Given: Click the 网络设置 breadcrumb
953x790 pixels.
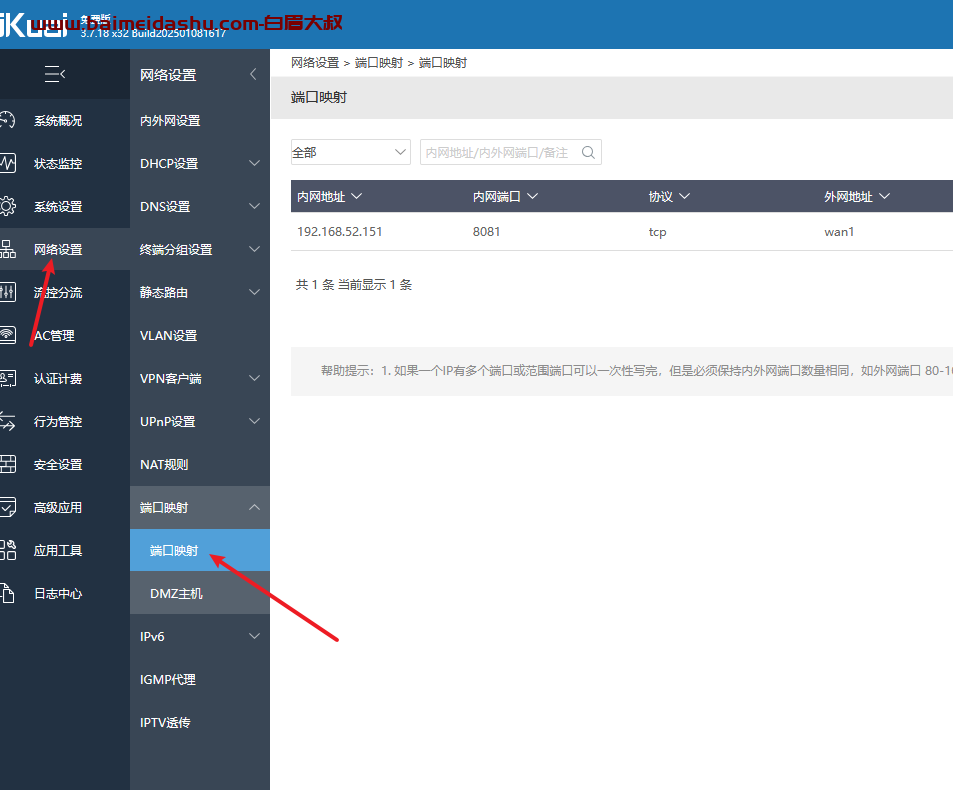Looking at the screenshot, I should click(315, 63).
